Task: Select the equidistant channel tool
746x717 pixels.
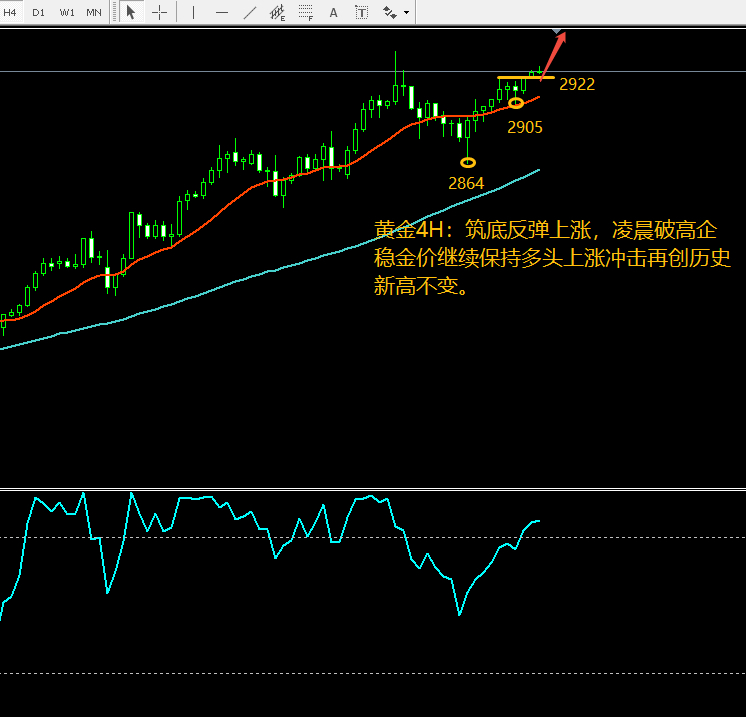Action: pos(277,12)
